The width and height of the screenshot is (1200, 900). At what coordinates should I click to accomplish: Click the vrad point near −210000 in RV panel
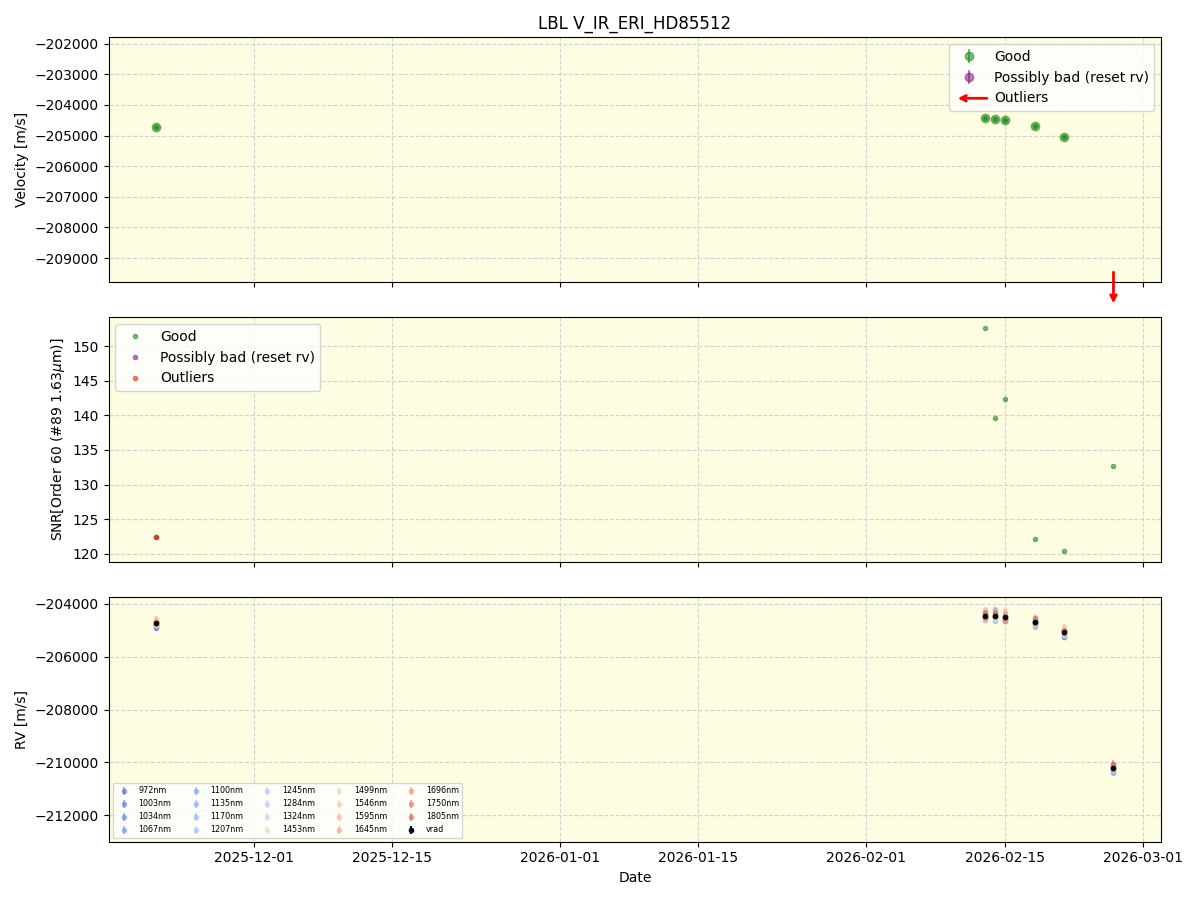click(1113, 768)
